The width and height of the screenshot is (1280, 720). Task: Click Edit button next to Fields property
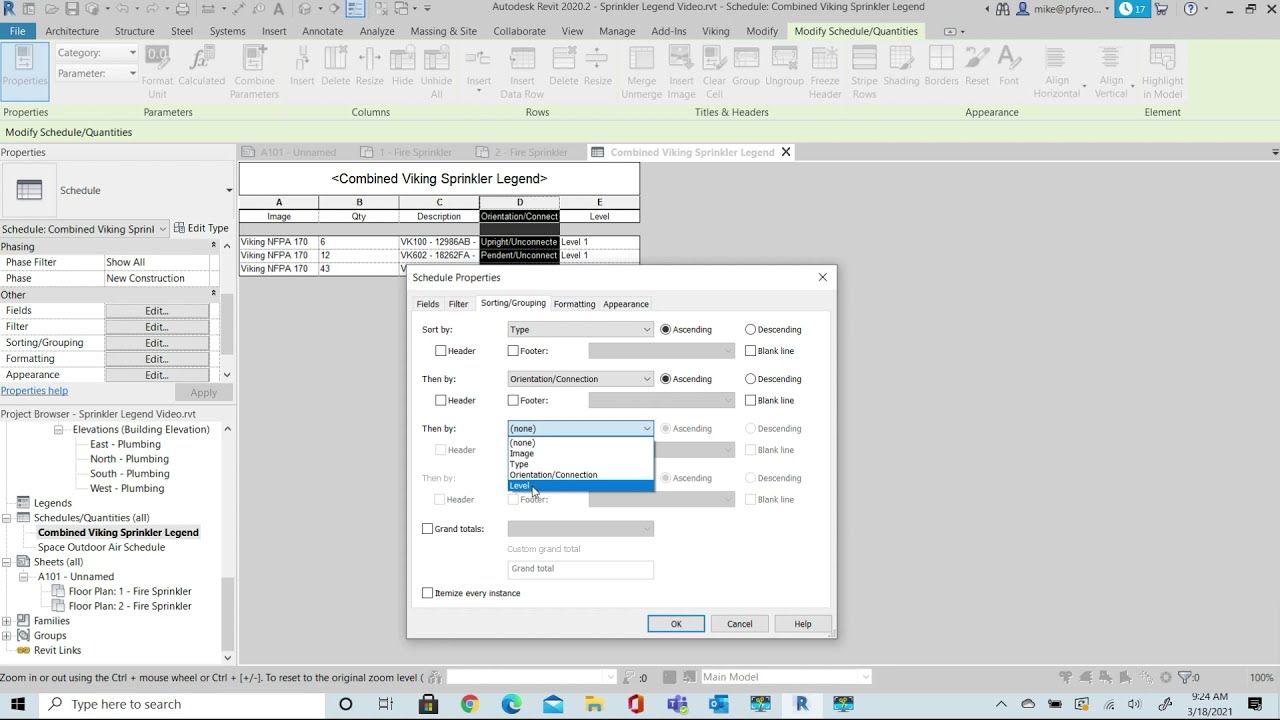156,311
